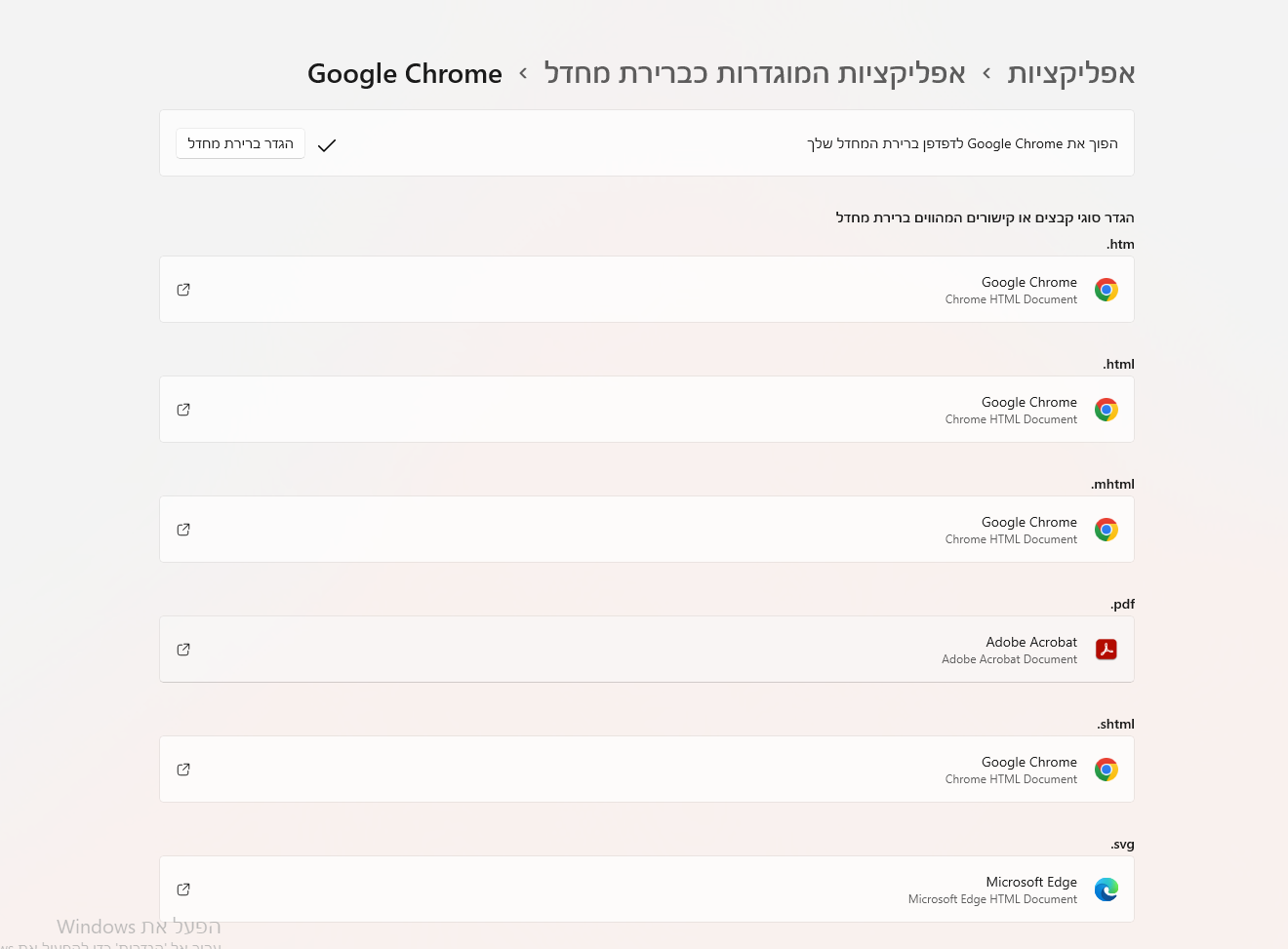Screen dimensions: 1288x949
Task: Click the .svg extension label
Action: [x=1122, y=845]
